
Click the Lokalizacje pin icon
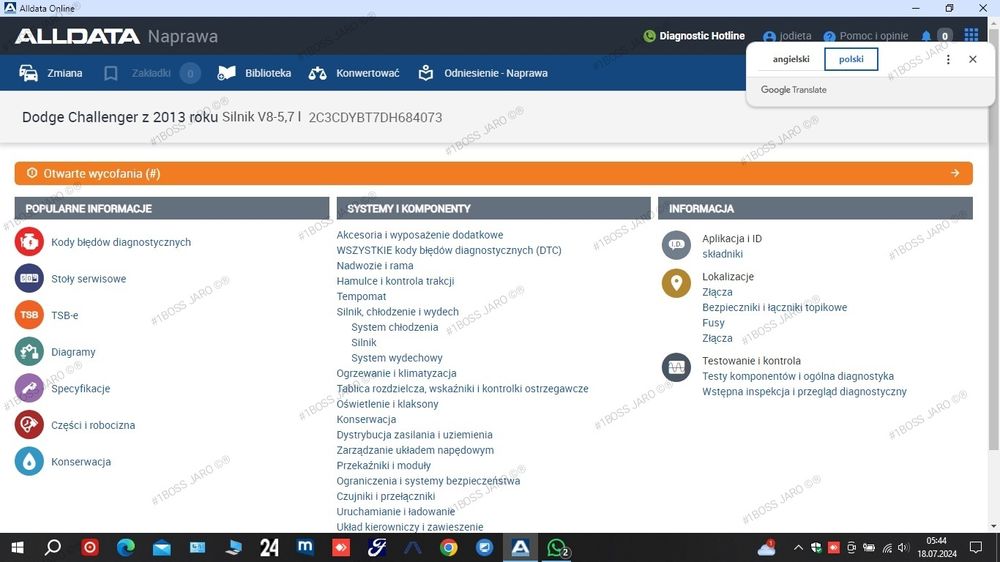(676, 283)
